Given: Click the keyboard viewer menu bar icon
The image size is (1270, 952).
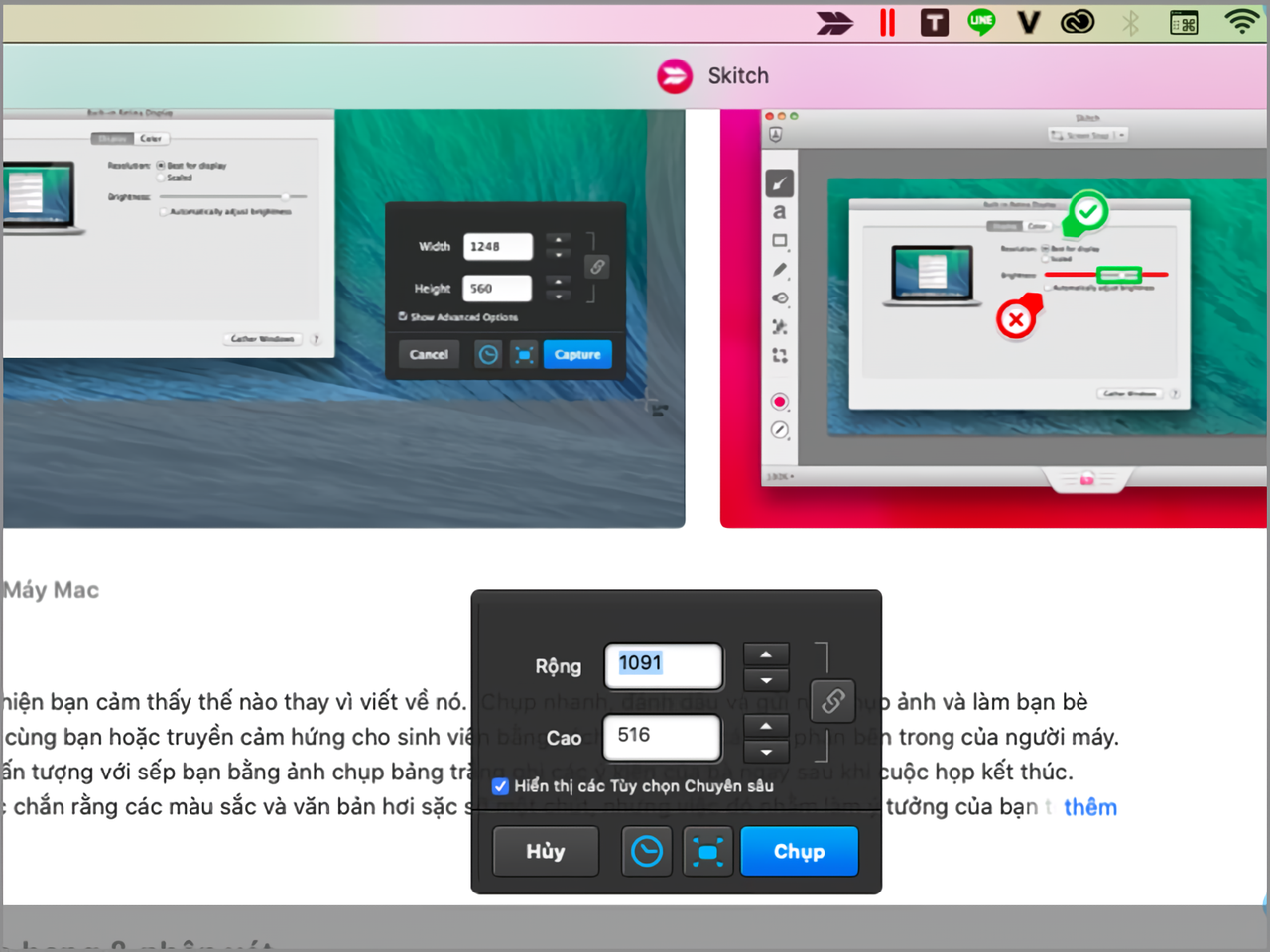Looking at the screenshot, I should (x=1184, y=22).
